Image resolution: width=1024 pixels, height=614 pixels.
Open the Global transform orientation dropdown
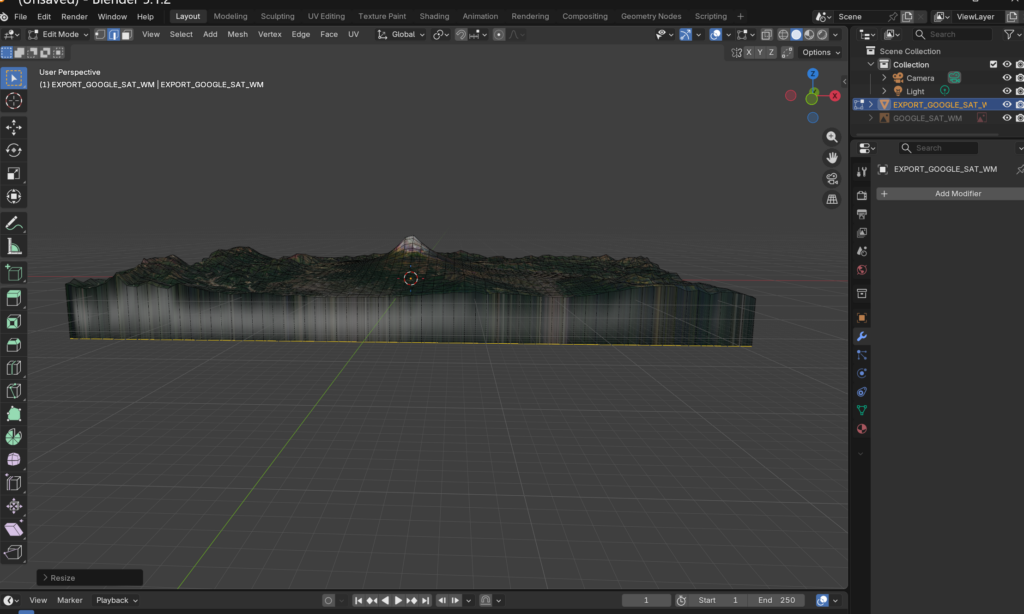click(x=401, y=34)
